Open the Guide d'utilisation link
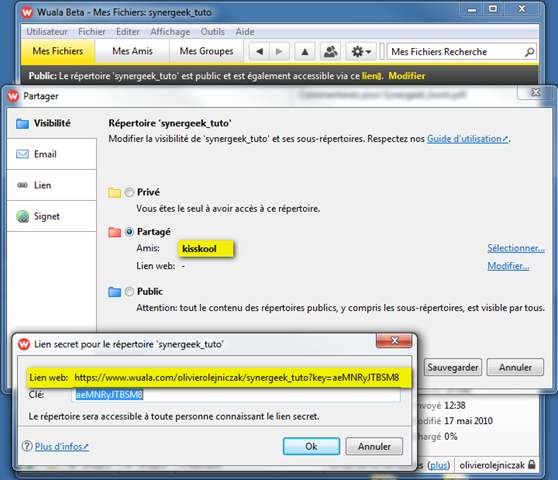This screenshot has height=480, width=558. coord(468,139)
